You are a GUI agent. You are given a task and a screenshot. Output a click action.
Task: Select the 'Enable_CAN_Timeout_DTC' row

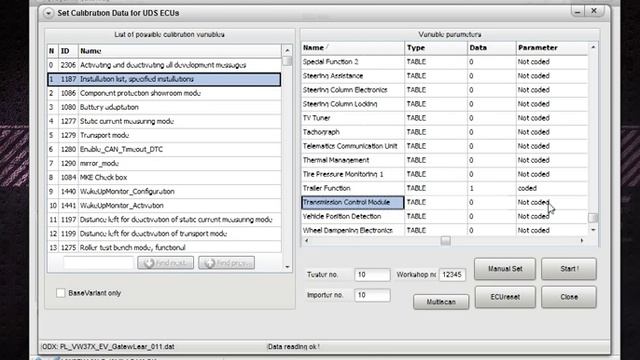164,149
